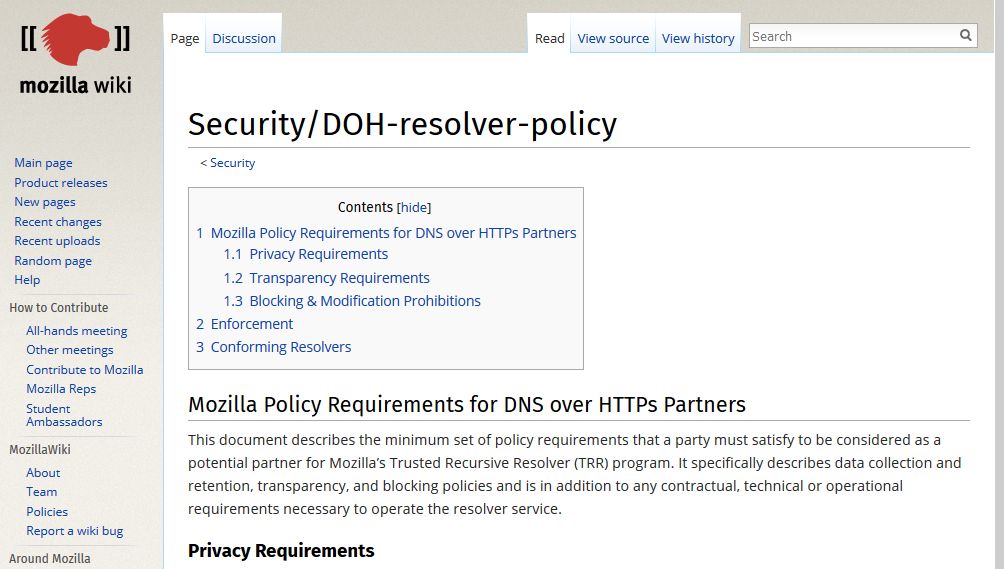Open the View source tab
The height and width of the screenshot is (569, 1004).
coord(613,39)
